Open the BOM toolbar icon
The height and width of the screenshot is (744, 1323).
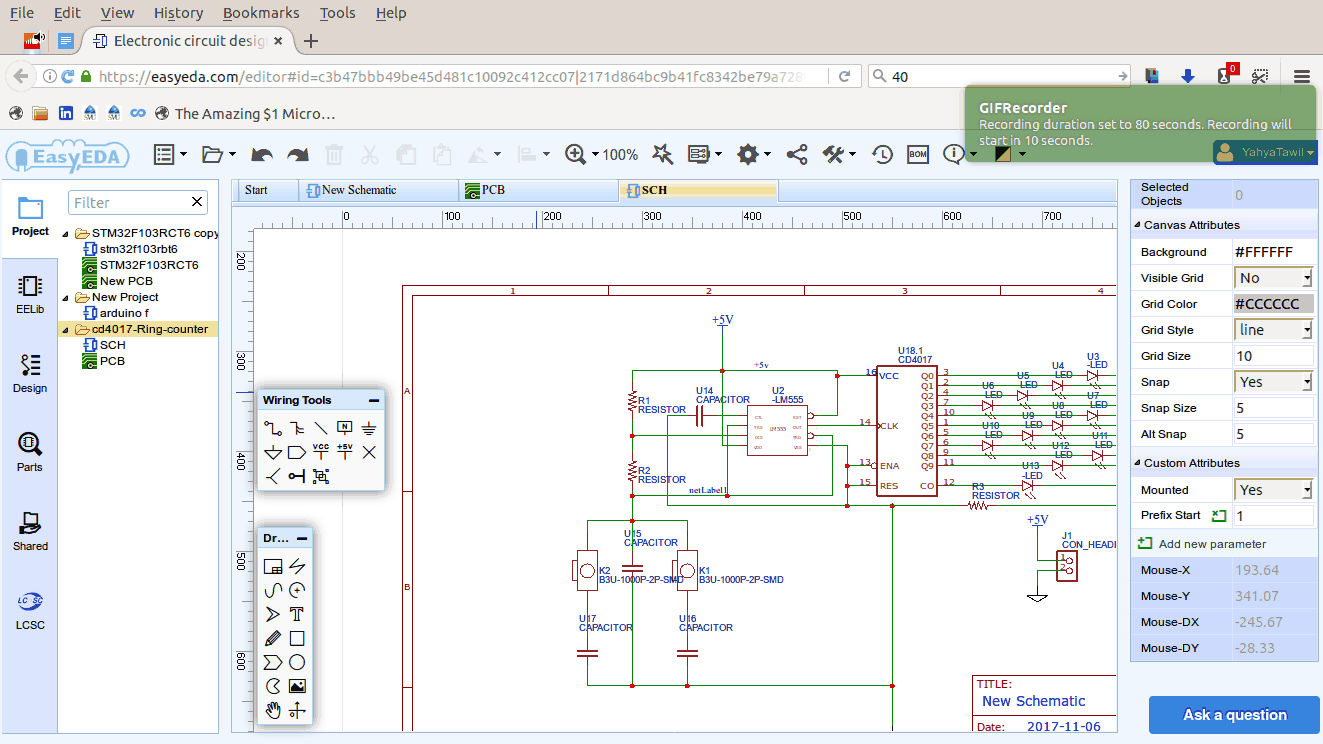917,154
